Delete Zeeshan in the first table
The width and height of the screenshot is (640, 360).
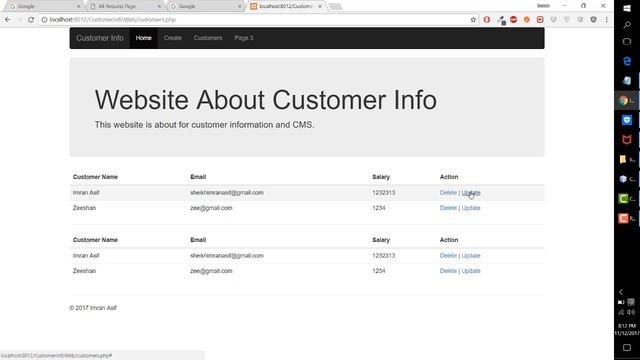click(x=448, y=208)
